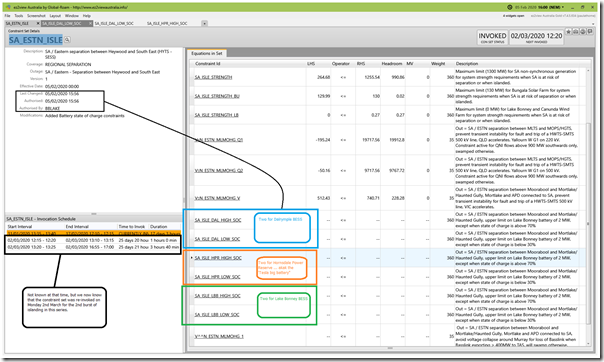
Task: Click the ez2view app icon in title bar
Action: click(x=8, y=7)
